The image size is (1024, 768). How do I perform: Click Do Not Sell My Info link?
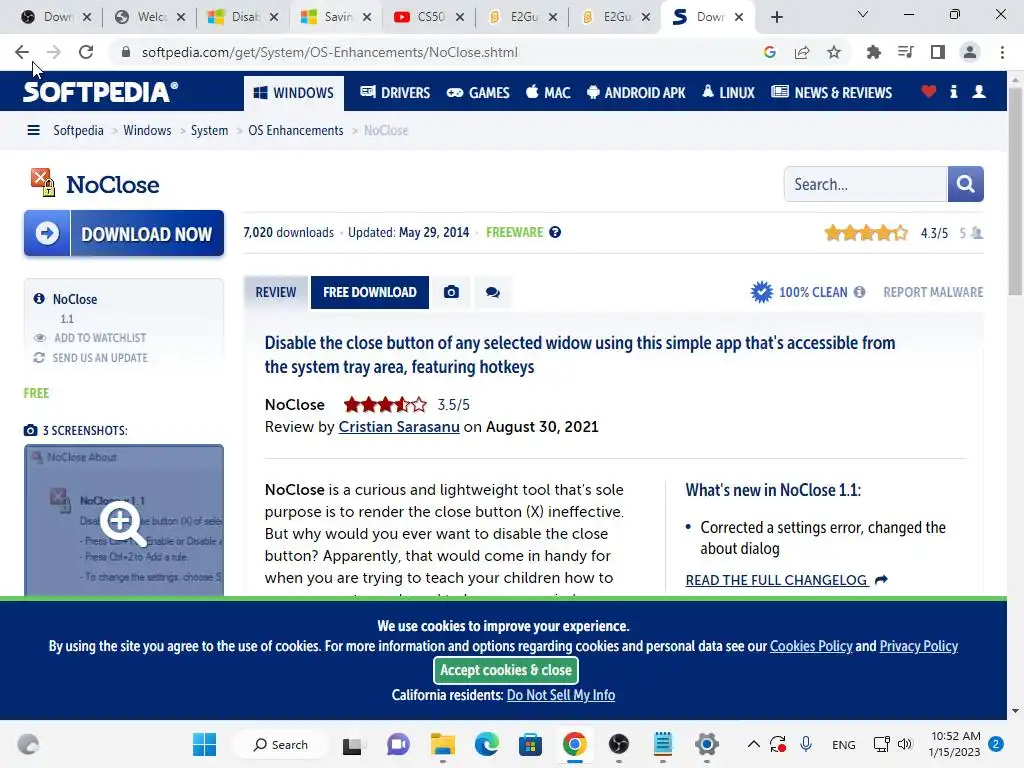coord(561,695)
